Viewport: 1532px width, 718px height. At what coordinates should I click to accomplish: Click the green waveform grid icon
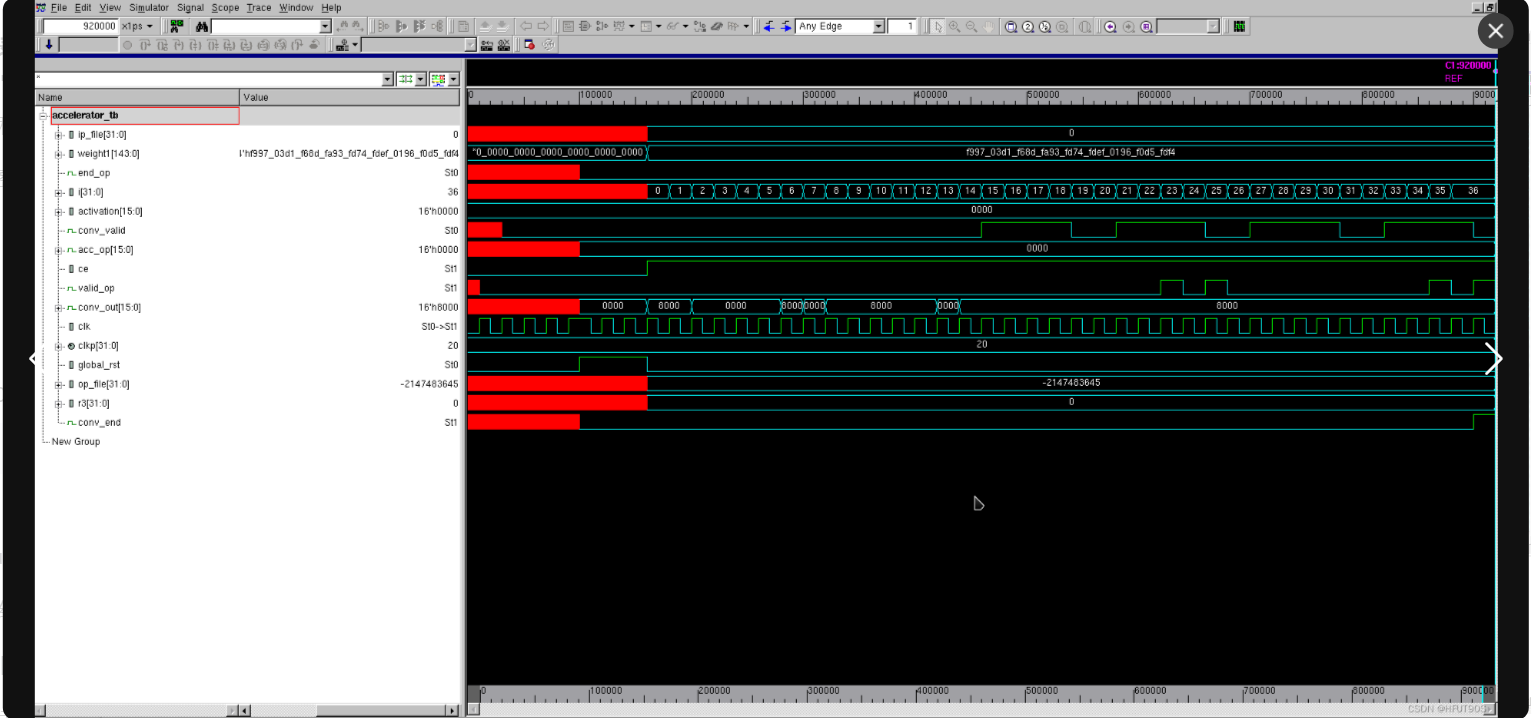point(1239,26)
